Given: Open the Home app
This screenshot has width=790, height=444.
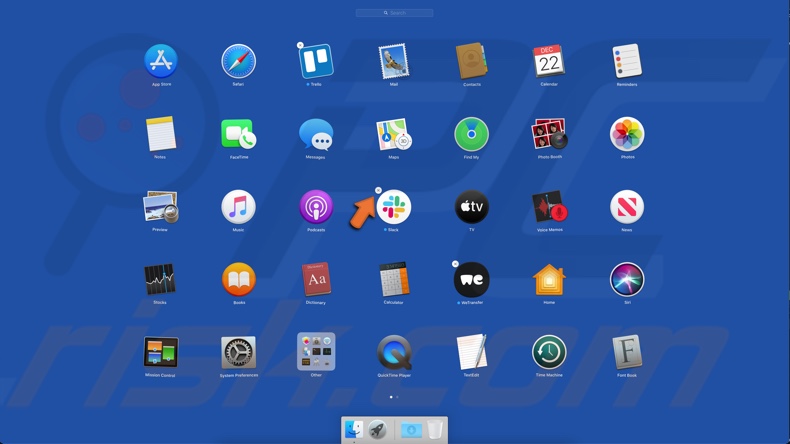Looking at the screenshot, I should coord(549,279).
